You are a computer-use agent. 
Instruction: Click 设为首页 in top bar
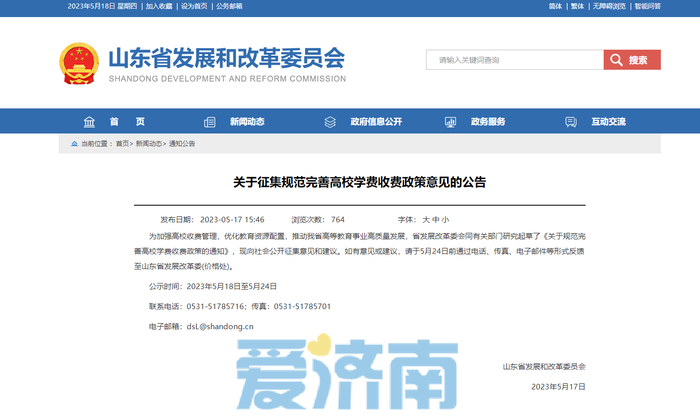pyautogui.click(x=194, y=6)
